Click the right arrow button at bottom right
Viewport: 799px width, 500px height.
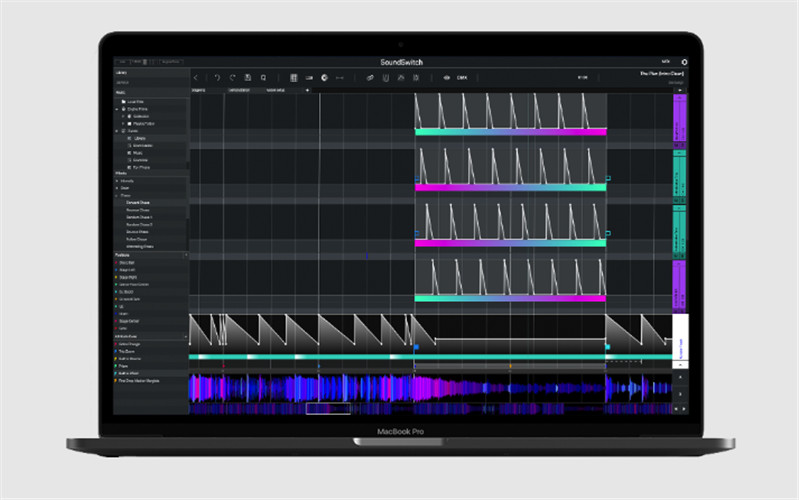(x=684, y=409)
